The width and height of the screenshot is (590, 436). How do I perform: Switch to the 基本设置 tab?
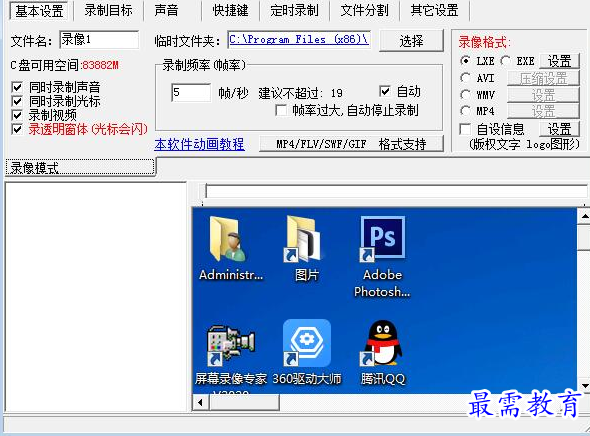click(x=39, y=11)
